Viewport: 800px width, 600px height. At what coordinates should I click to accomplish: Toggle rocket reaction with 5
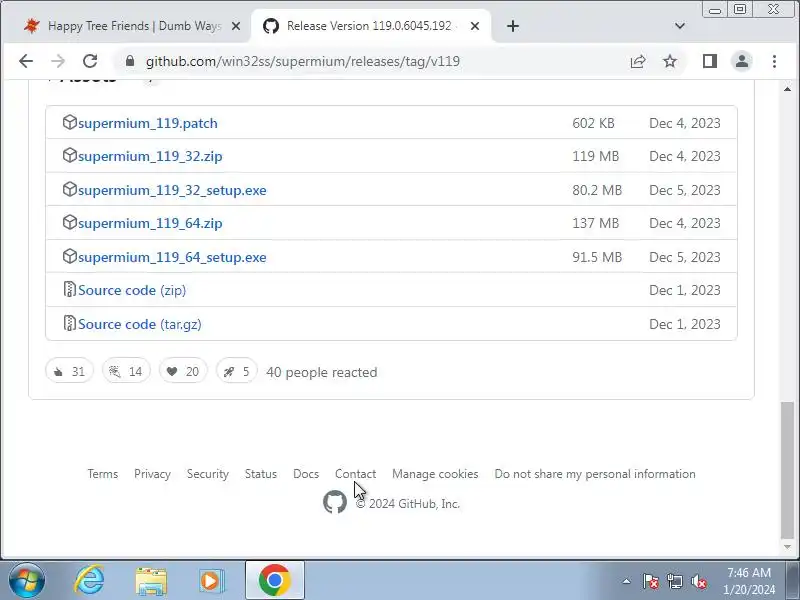point(237,371)
